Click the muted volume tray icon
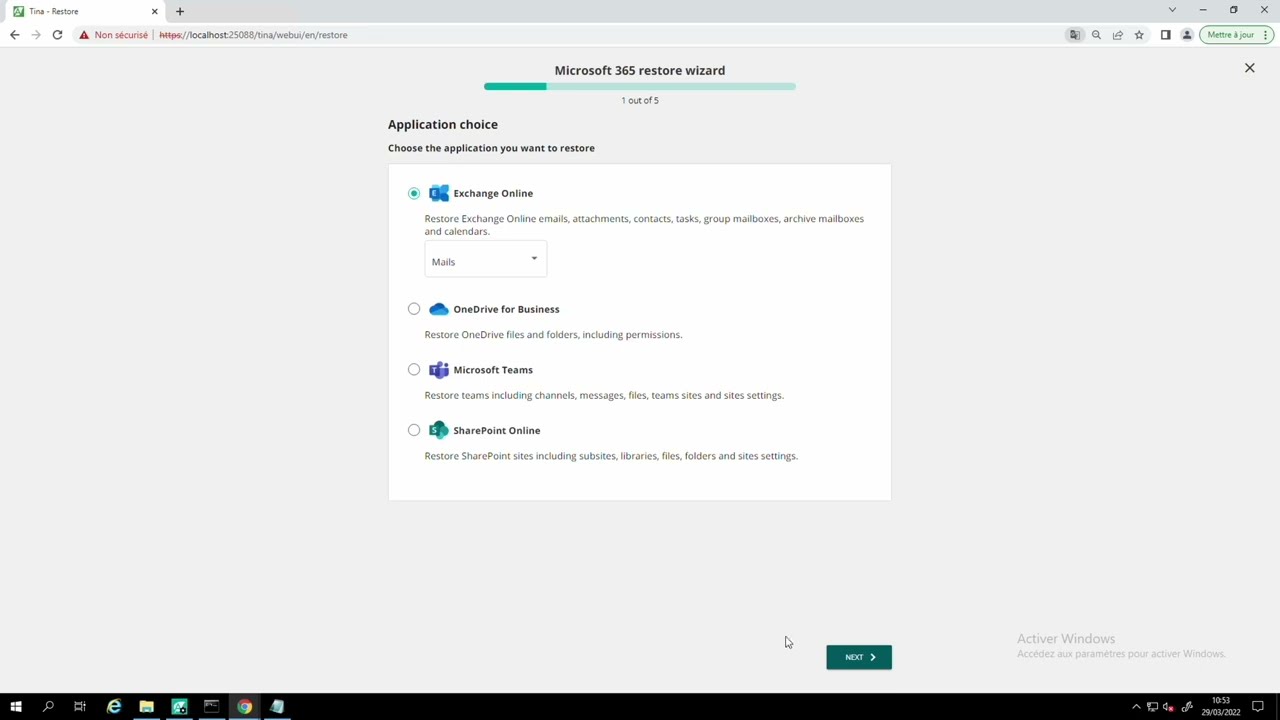This screenshot has width=1280, height=720. point(1168,707)
